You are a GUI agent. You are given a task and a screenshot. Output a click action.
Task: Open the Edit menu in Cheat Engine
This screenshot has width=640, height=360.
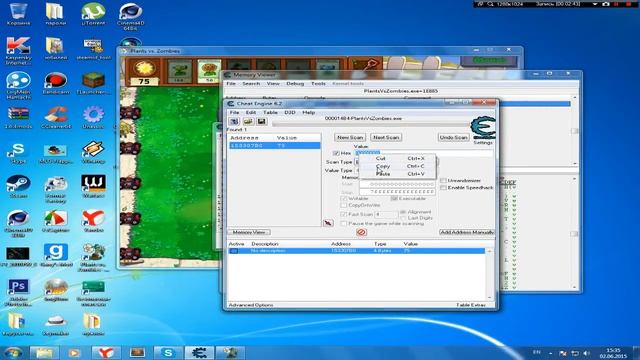[x=251, y=112]
